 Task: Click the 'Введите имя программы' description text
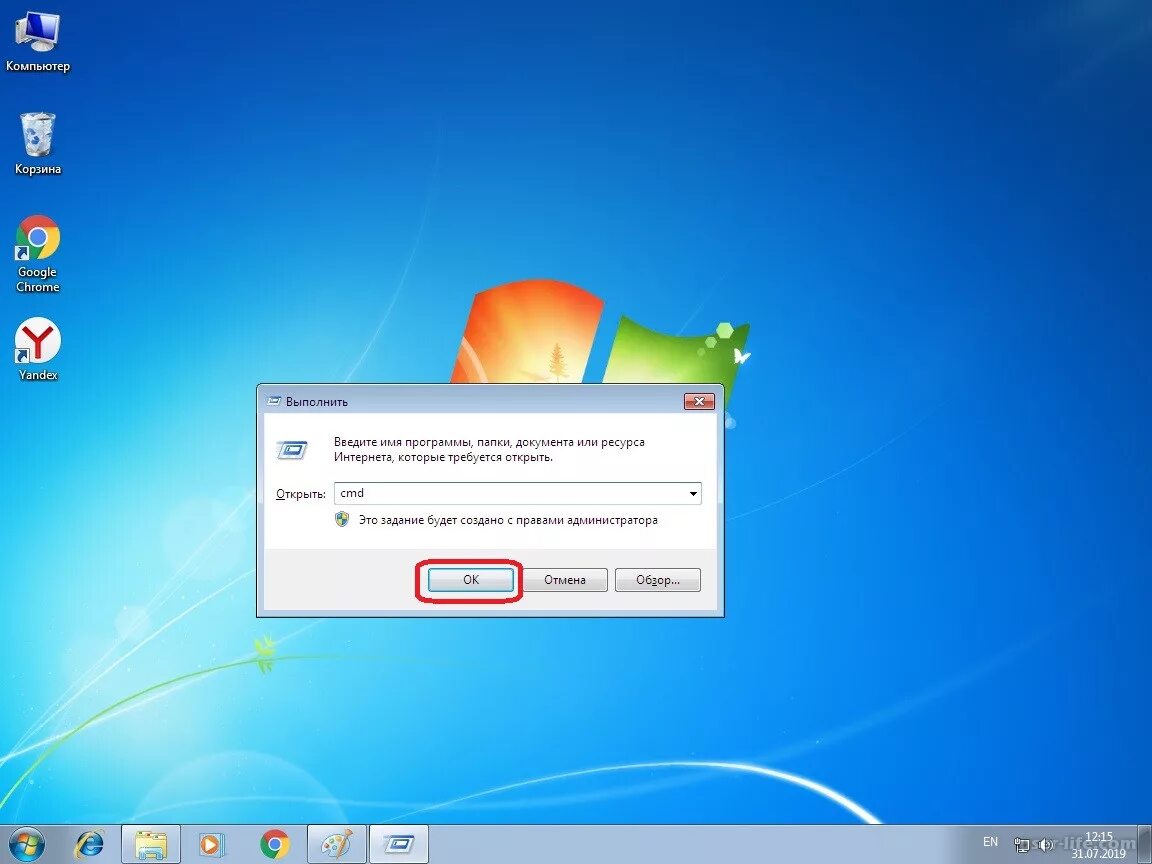click(489, 450)
